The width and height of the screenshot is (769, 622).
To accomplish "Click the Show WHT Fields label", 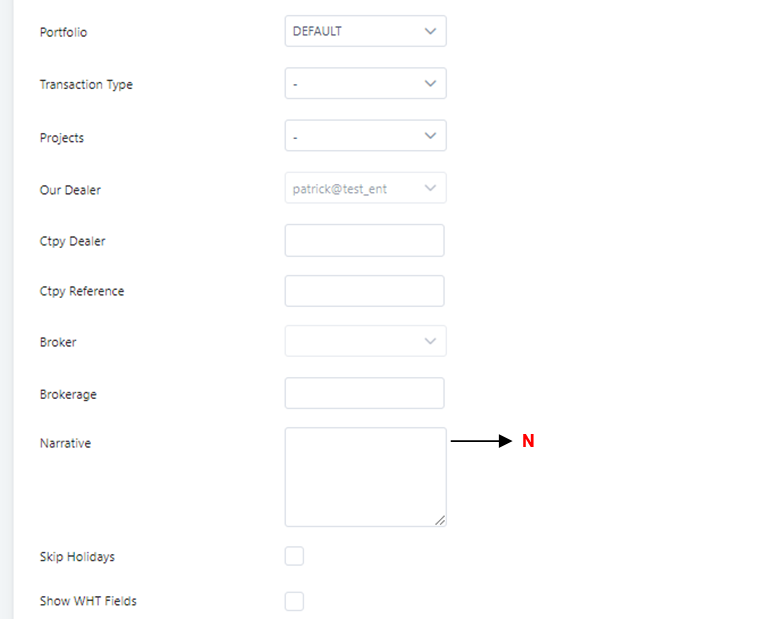I will tap(88, 601).
